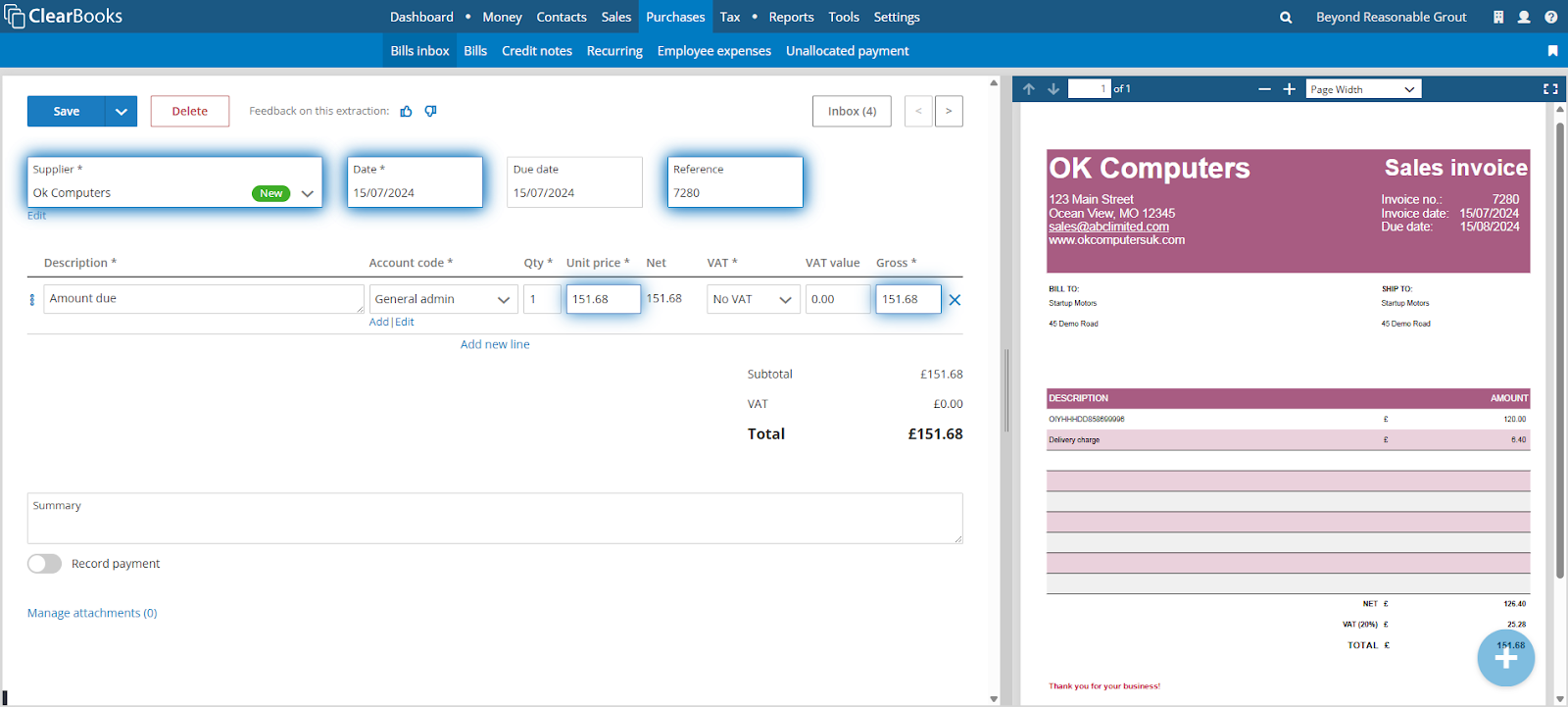Zoom out the invoice preview
The image size is (1568, 707).
[1264, 88]
